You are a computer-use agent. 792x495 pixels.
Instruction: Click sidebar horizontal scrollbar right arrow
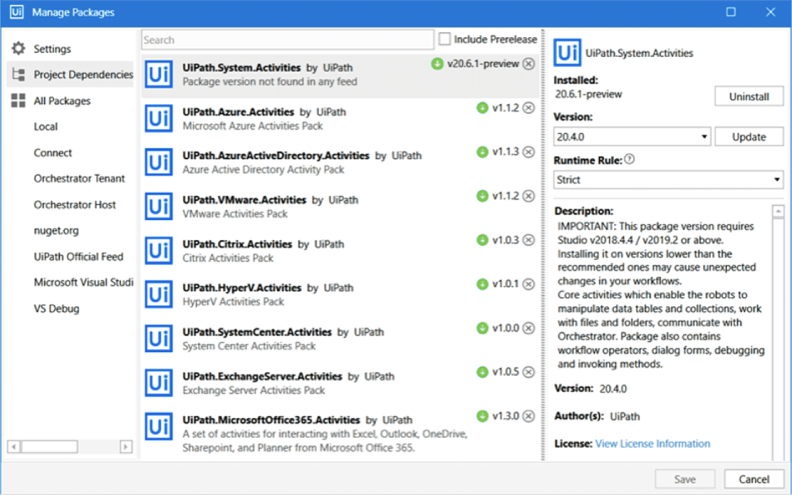126,447
